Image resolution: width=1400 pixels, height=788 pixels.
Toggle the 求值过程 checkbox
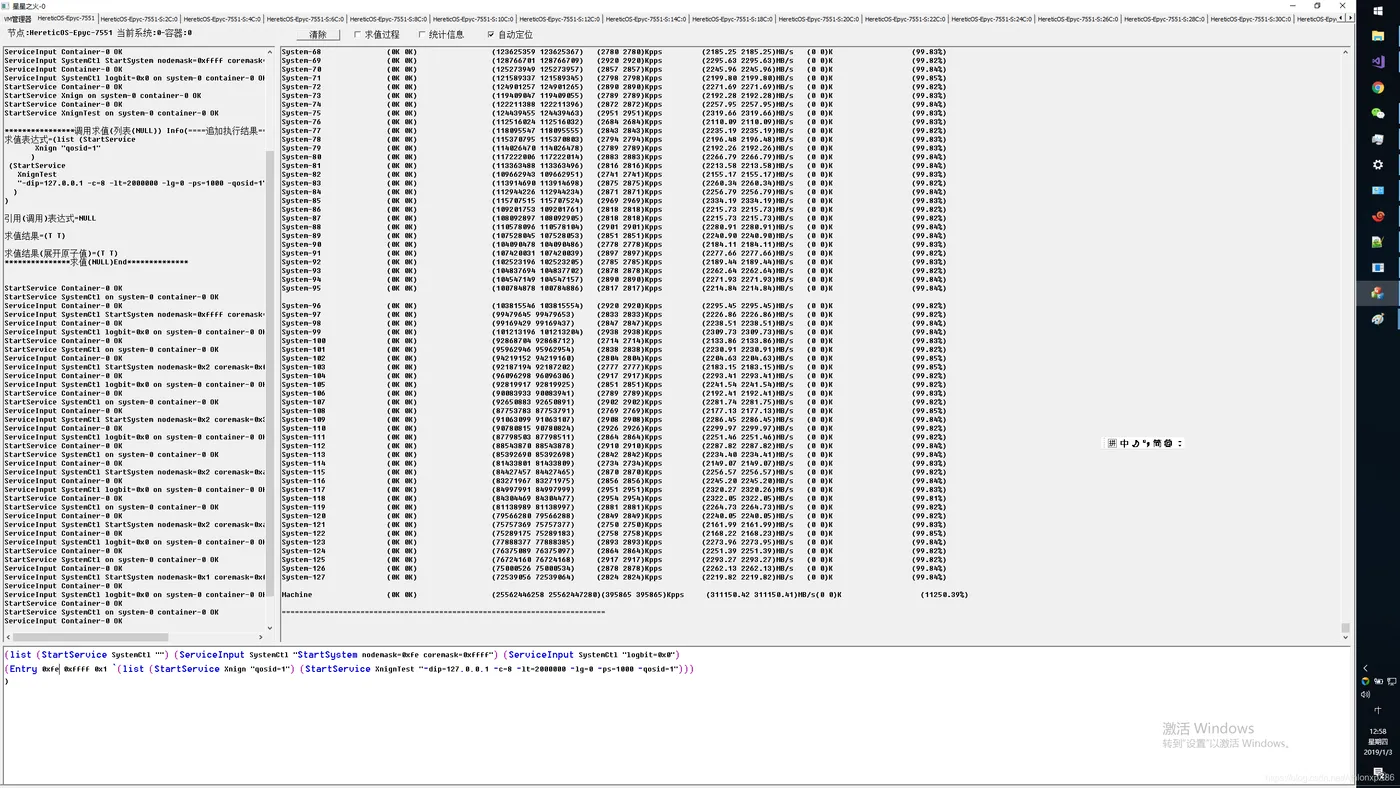point(378,35)
